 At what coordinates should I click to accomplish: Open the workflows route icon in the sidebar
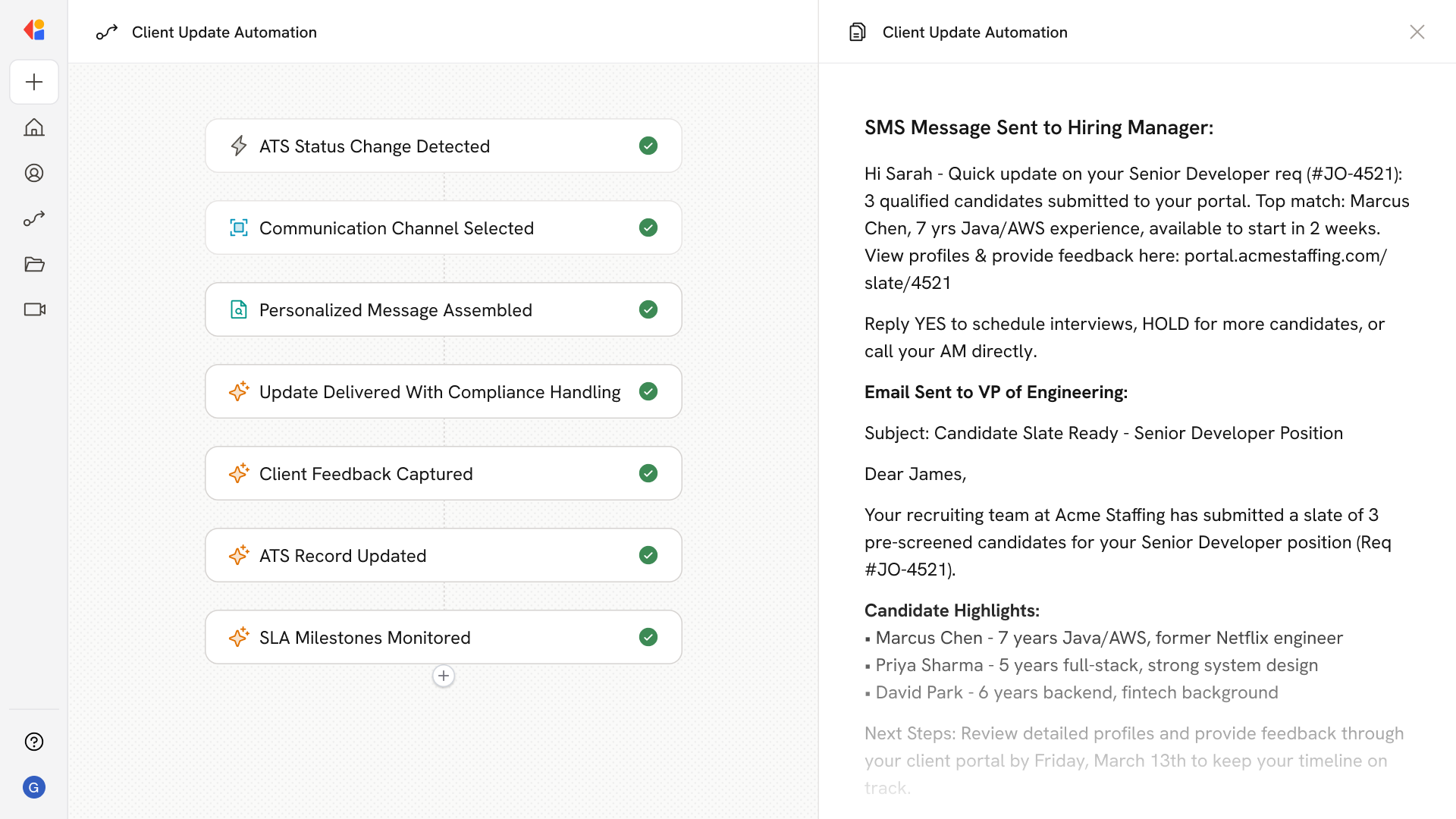coord(34,218)
